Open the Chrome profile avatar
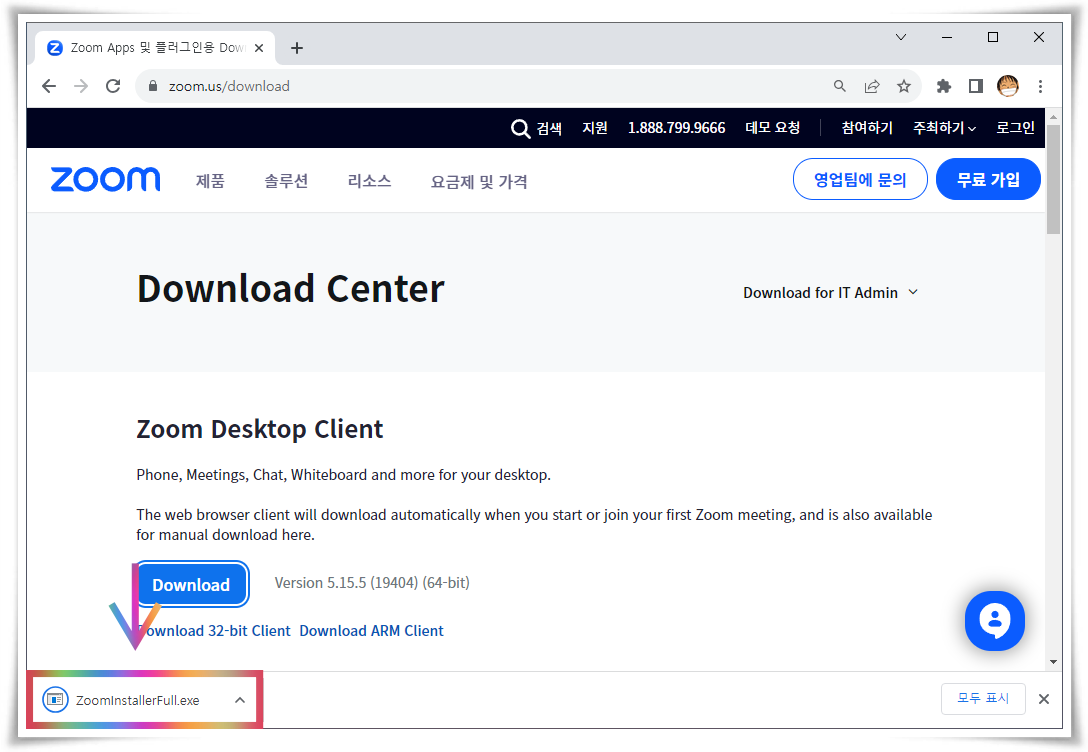 point(1008,86)
